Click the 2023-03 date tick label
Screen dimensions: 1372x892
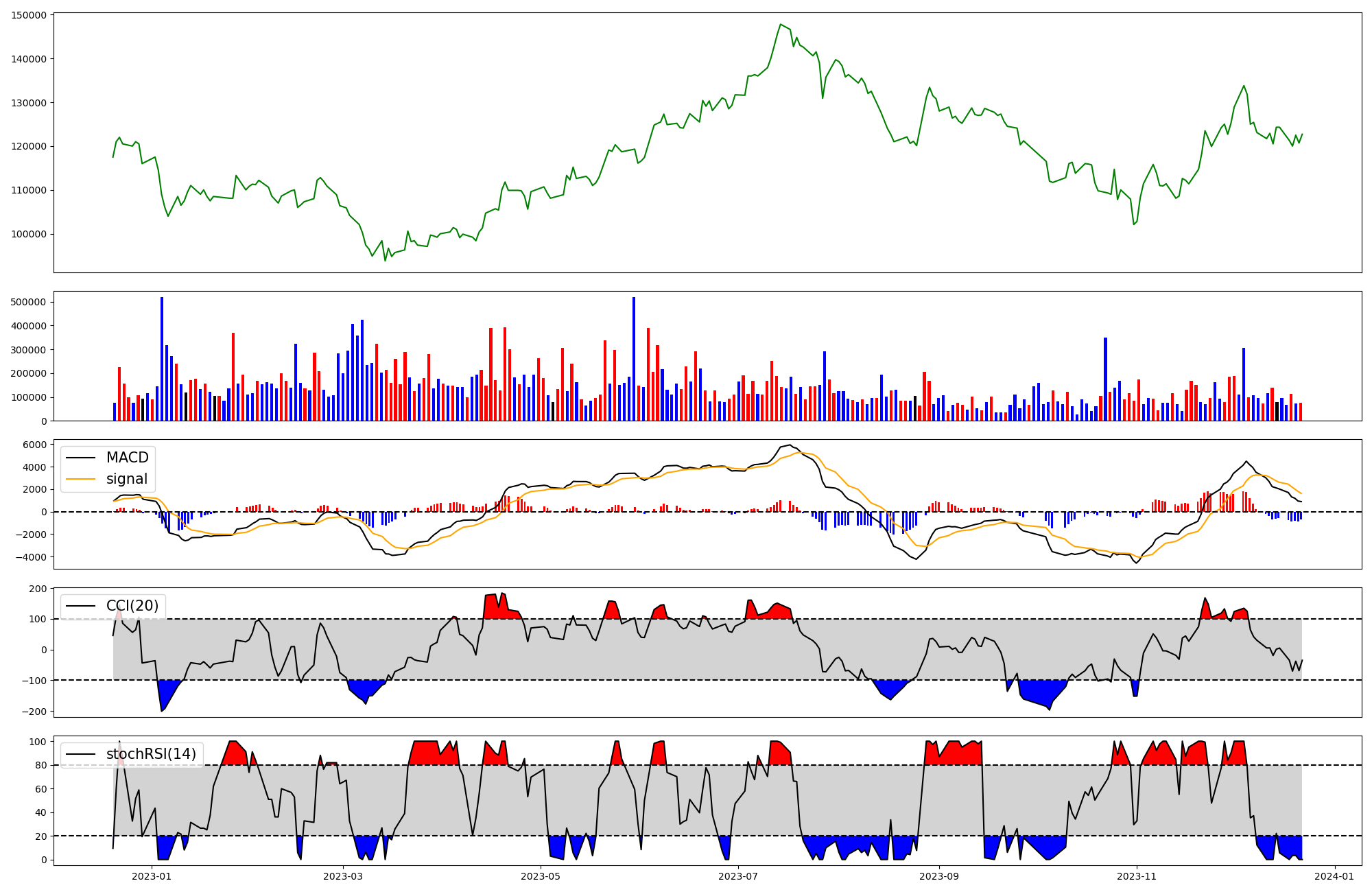[342, 876]
